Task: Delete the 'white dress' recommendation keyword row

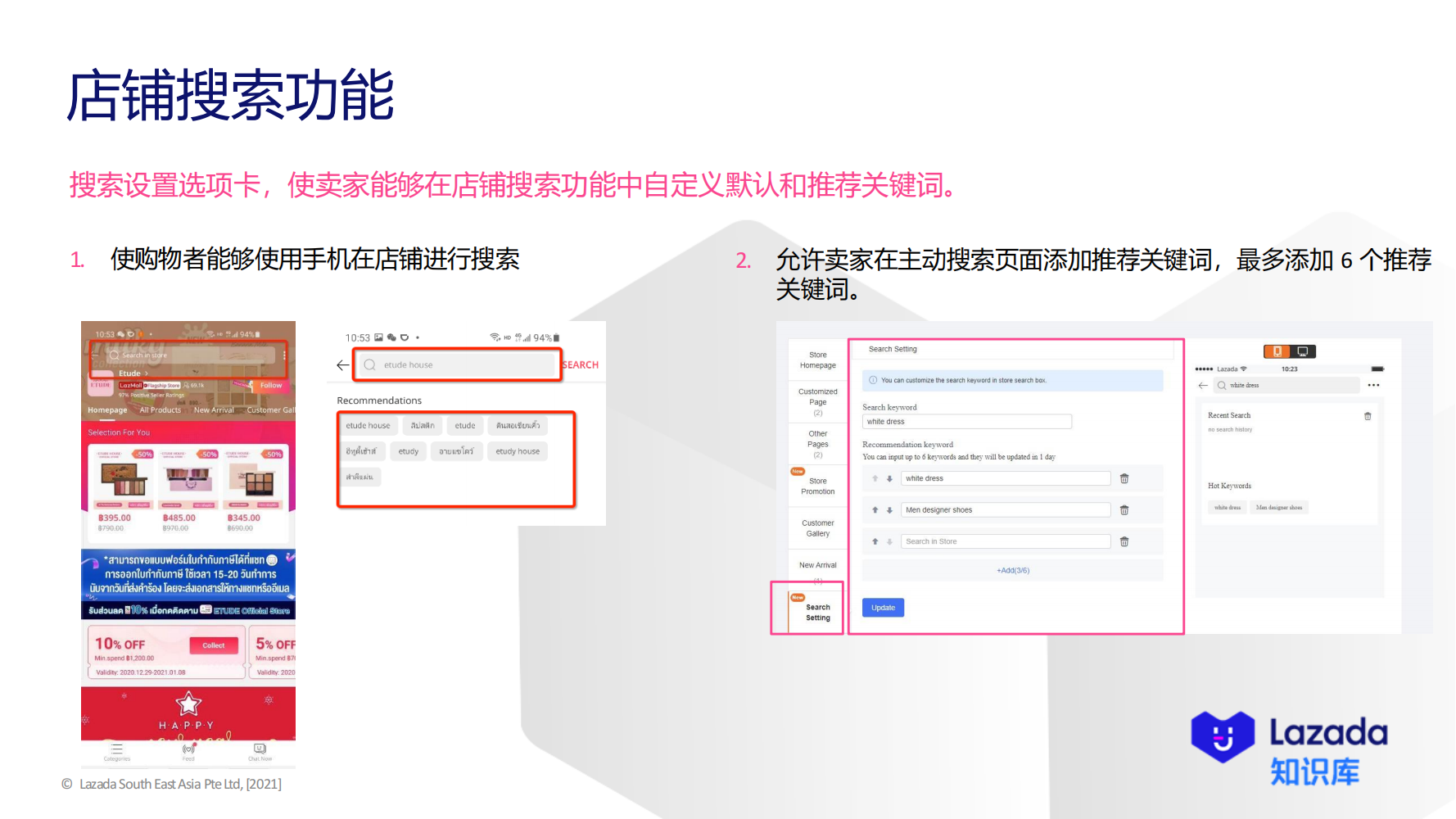Action: point(1124,478)
